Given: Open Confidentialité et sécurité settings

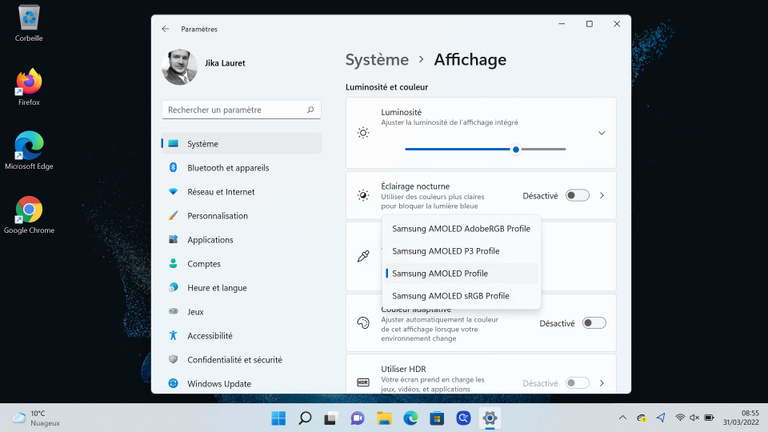Looking at the screenshot, I should pos(241,360).
